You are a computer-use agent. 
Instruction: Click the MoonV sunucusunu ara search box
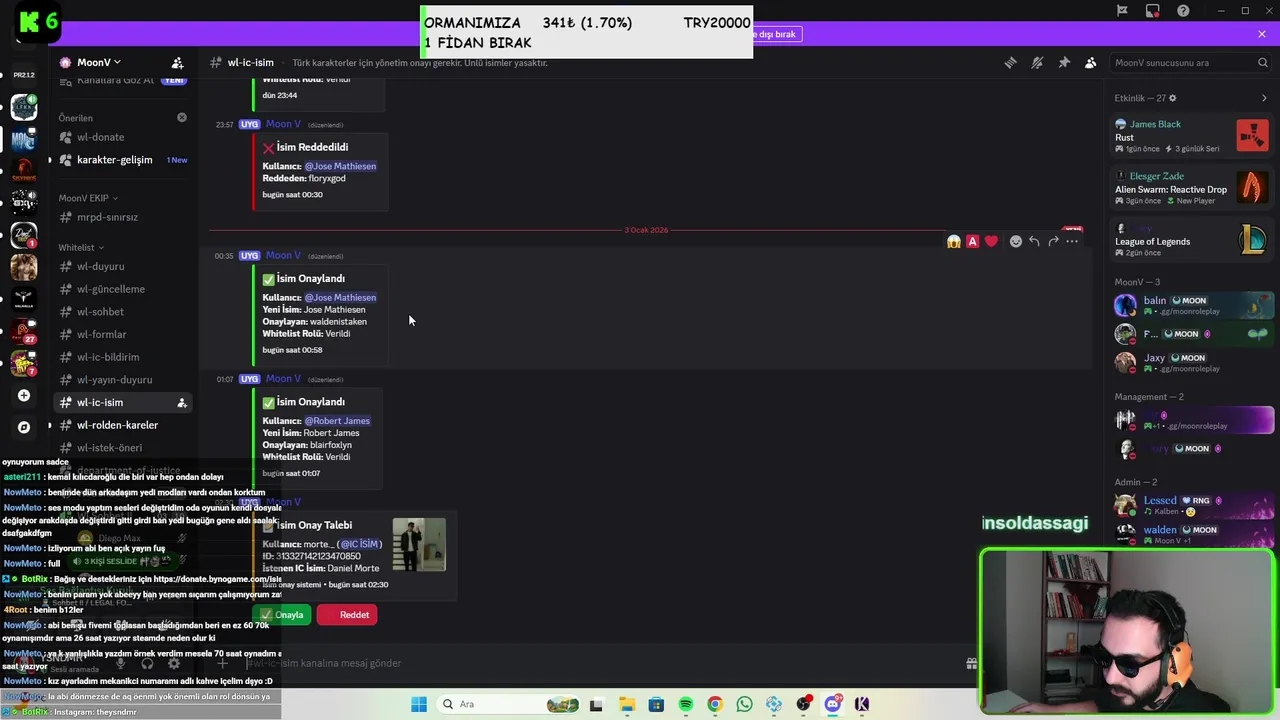pos(1190,62)
